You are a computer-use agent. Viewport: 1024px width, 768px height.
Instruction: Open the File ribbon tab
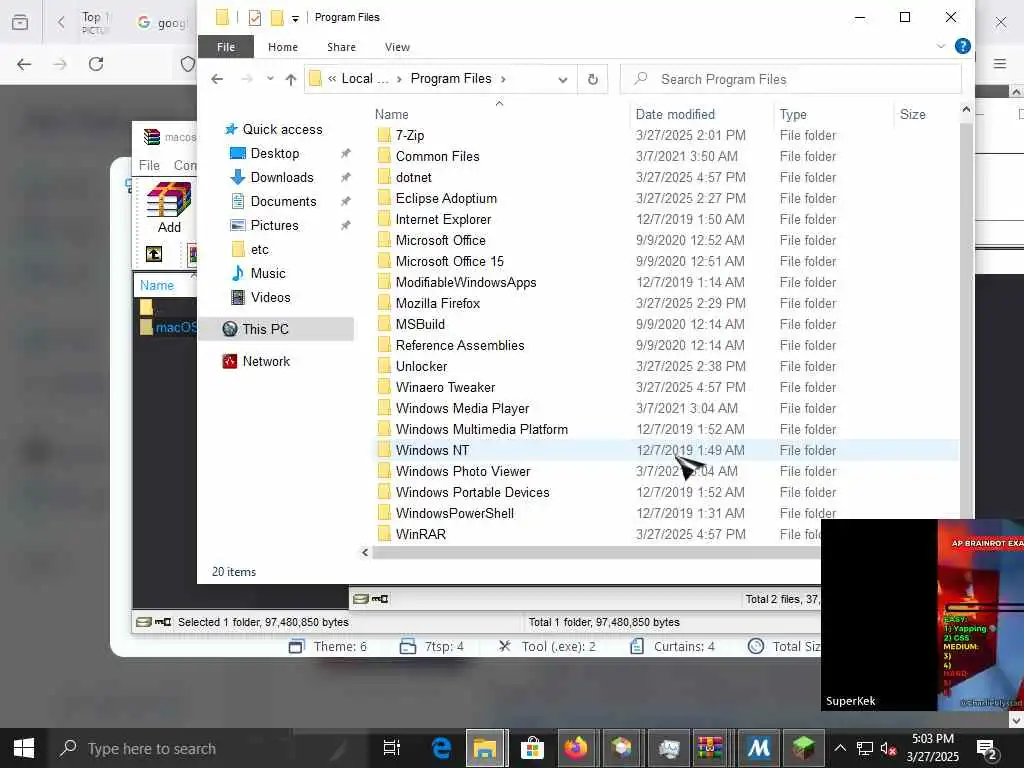pos(226,47)
